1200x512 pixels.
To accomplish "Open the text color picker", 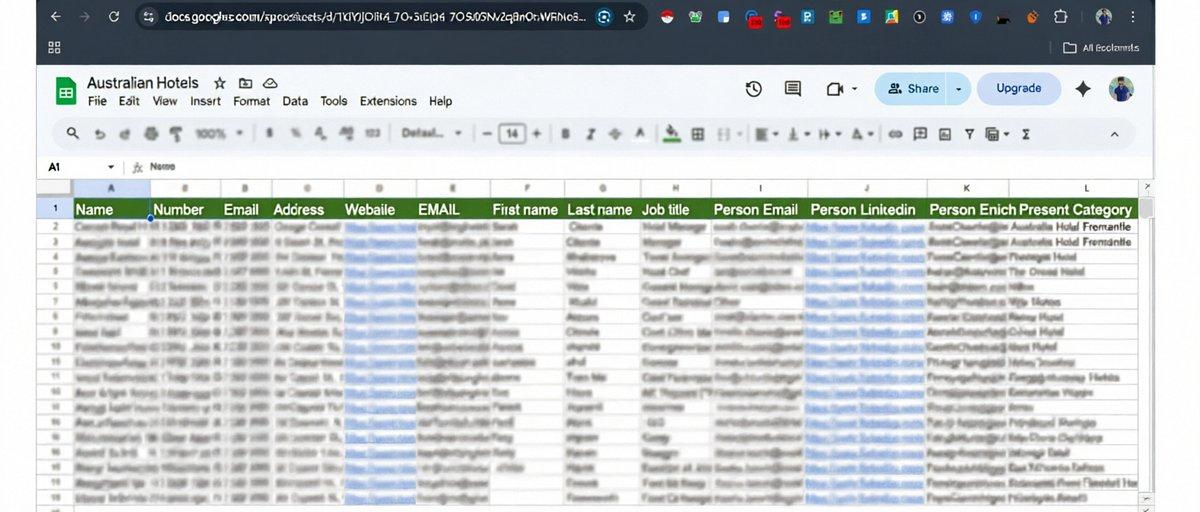I will 640,134.
